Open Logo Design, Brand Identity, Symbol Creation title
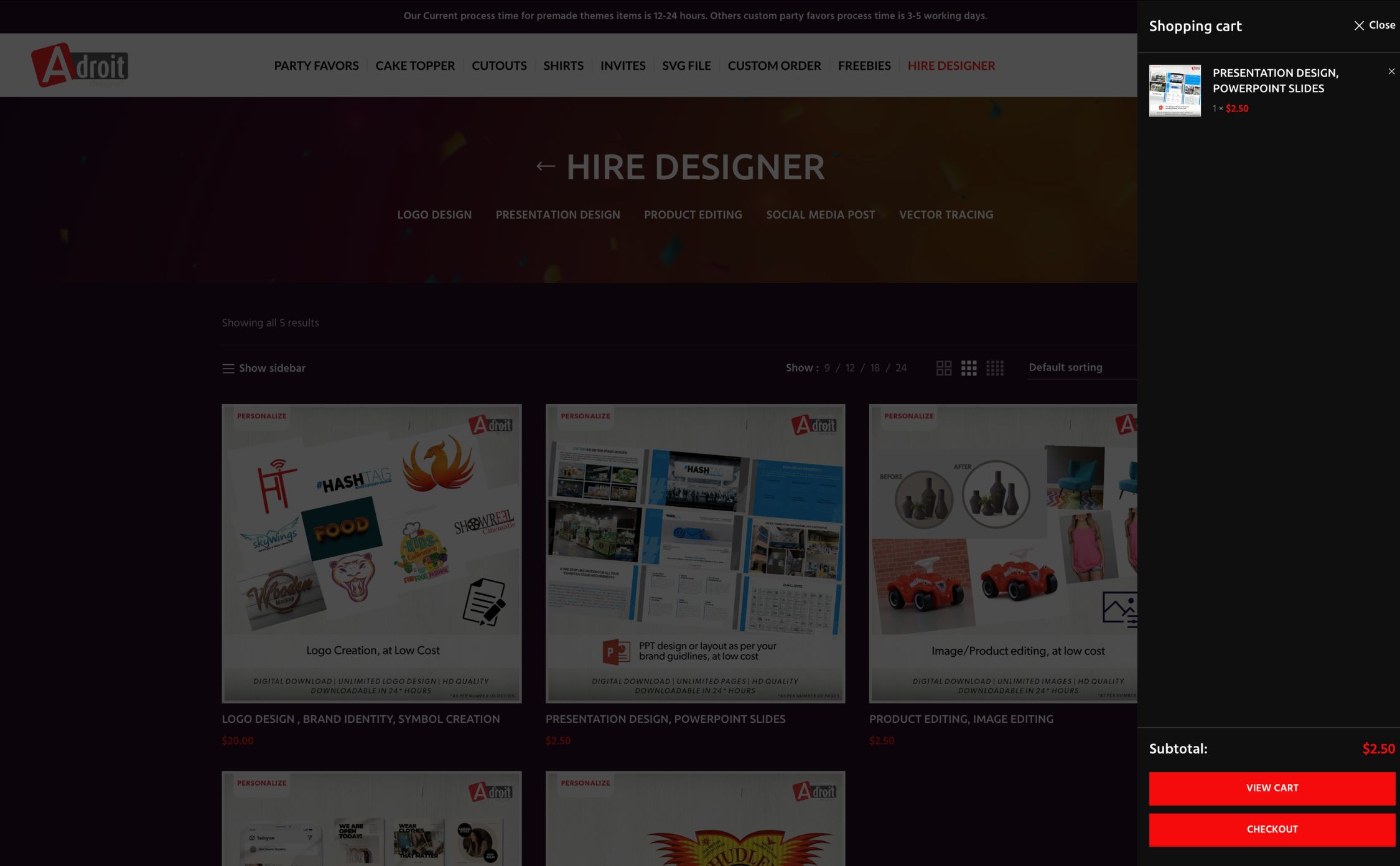 coord(361,719)
